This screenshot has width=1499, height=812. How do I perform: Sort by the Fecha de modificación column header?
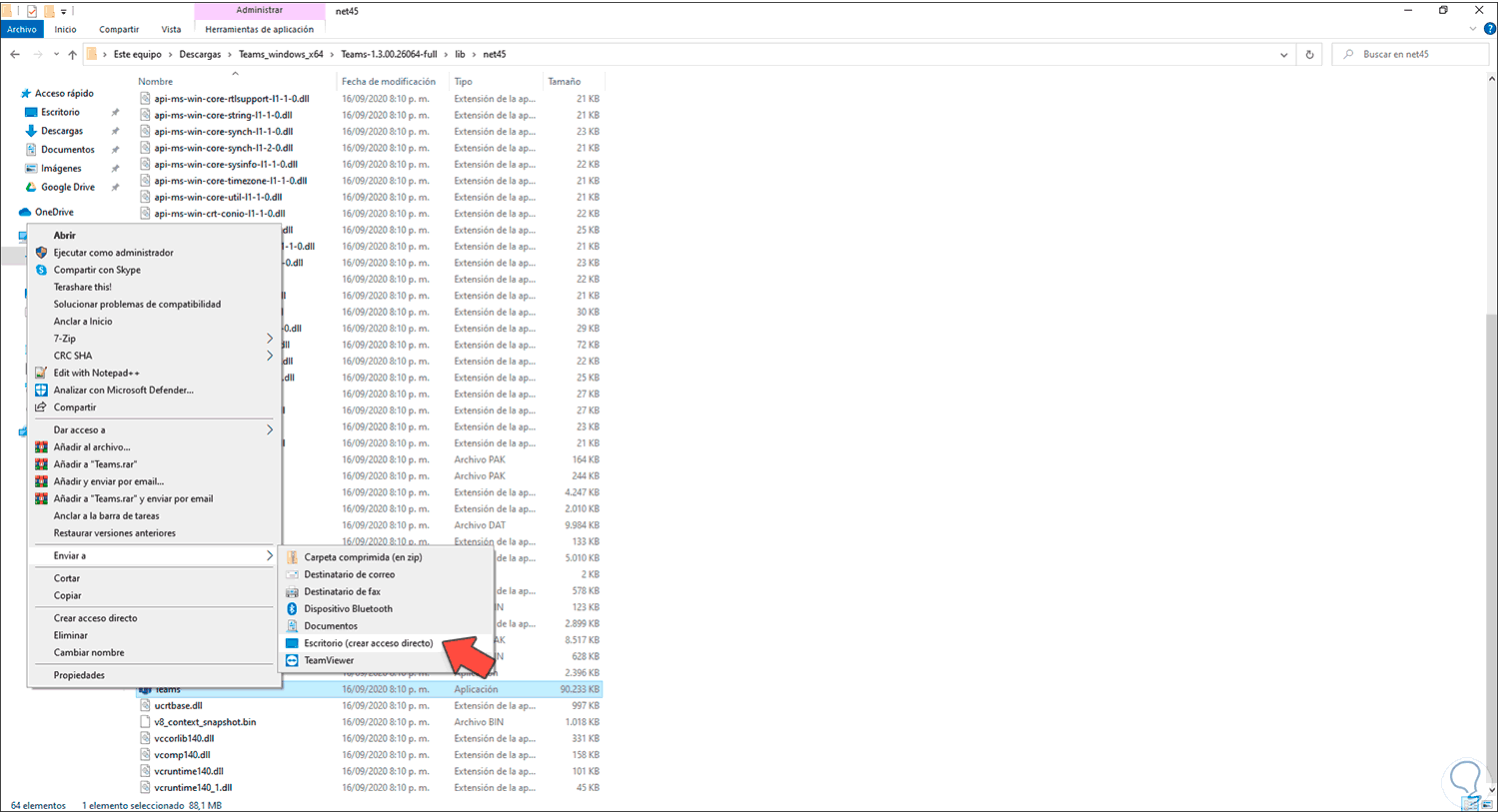point(389,82)
